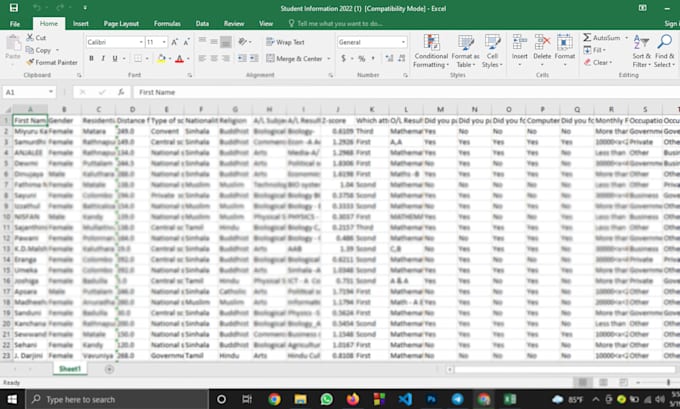This screenshot has width=680, height=409.
Task: Decrease font size with small A
Action: click(186, 42)
